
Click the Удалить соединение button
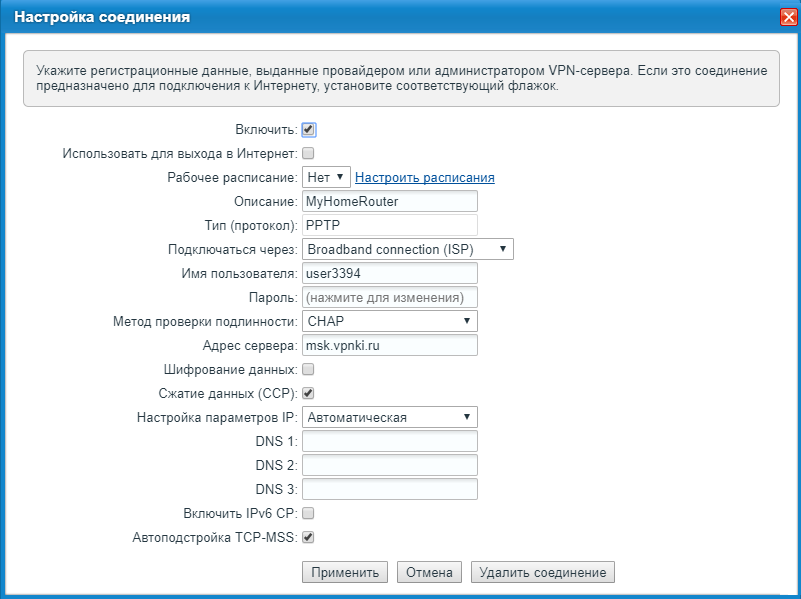coord(542,572)
